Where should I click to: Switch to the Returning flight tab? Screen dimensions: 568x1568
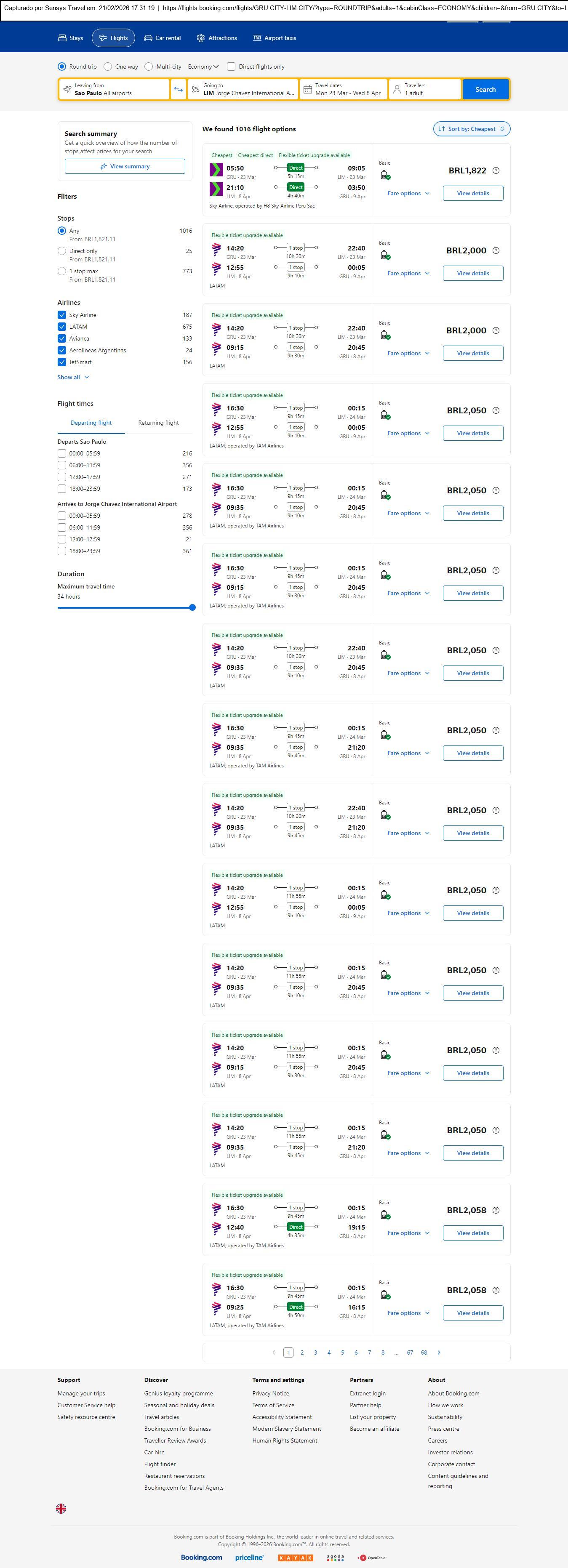(x=158, y=423)
